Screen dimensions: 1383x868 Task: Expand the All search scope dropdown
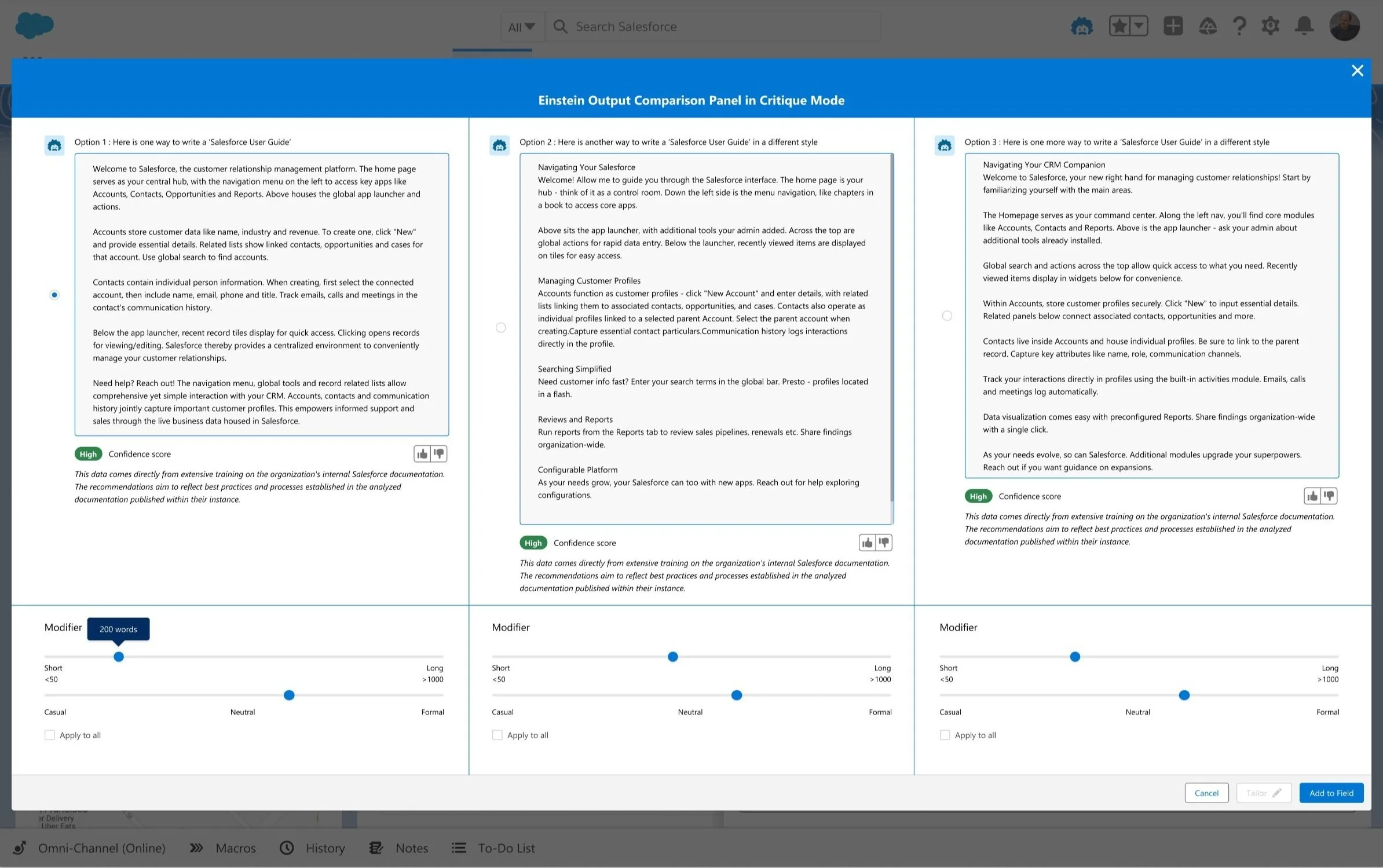point(522,27)
